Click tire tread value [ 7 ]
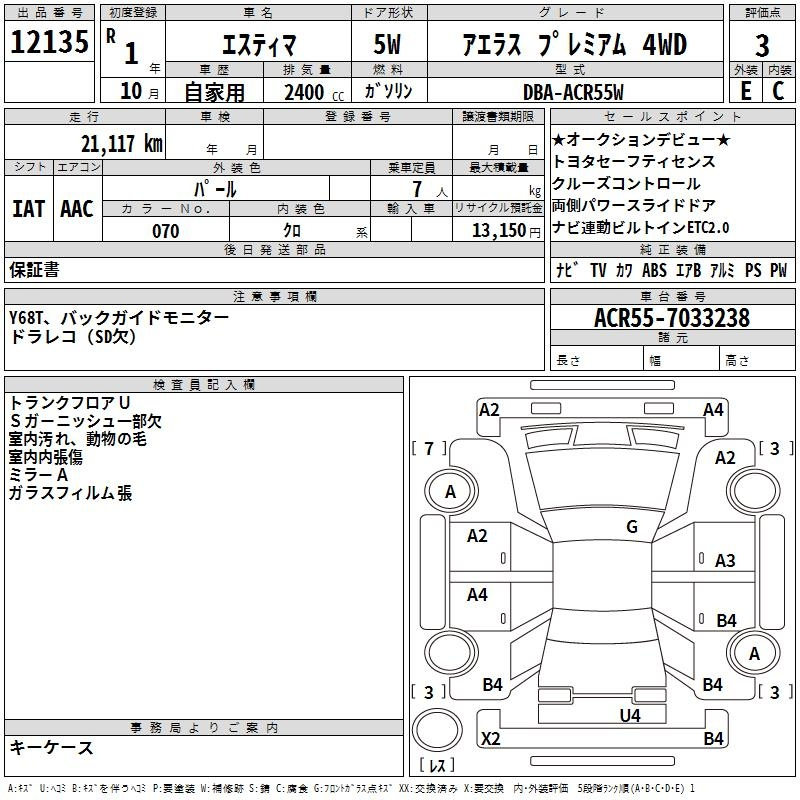Viewport: 800px width, 800px height. (429, 448)
